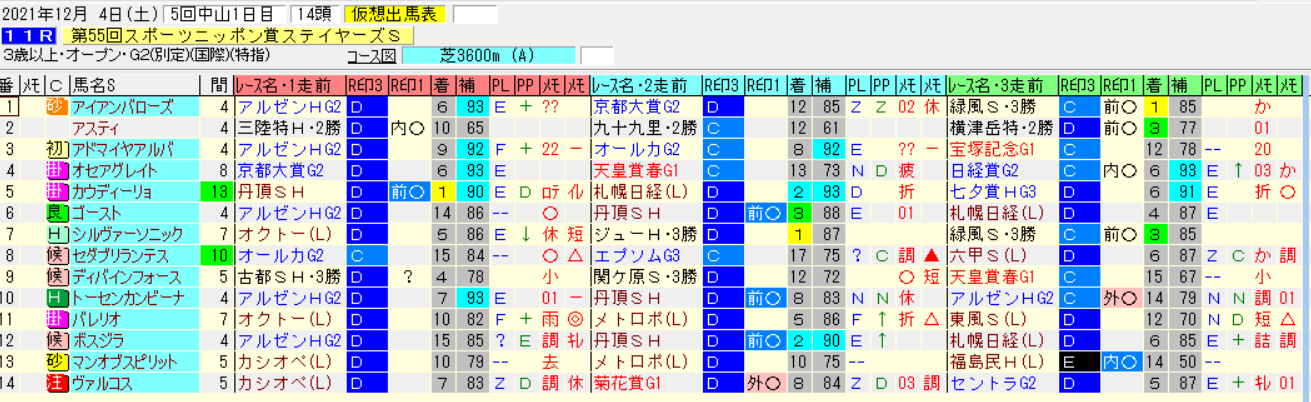Click the red 〇 mark in ゴースト's 1走前 memo
This screenshot has height=402, width=1311.
[x=549, y=212]
